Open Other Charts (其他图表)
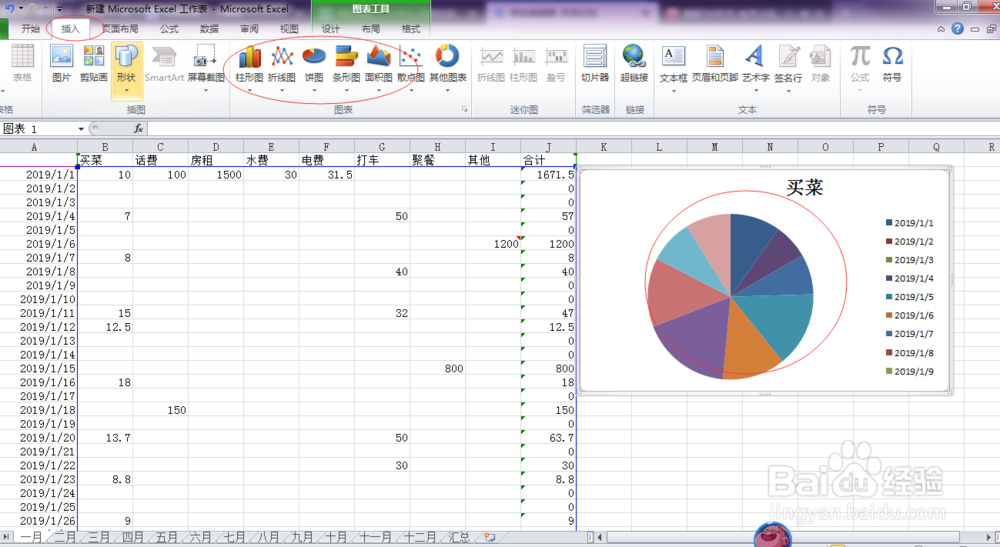The width and height of the screenshot is (1000, 547). (x=448, y=67)
